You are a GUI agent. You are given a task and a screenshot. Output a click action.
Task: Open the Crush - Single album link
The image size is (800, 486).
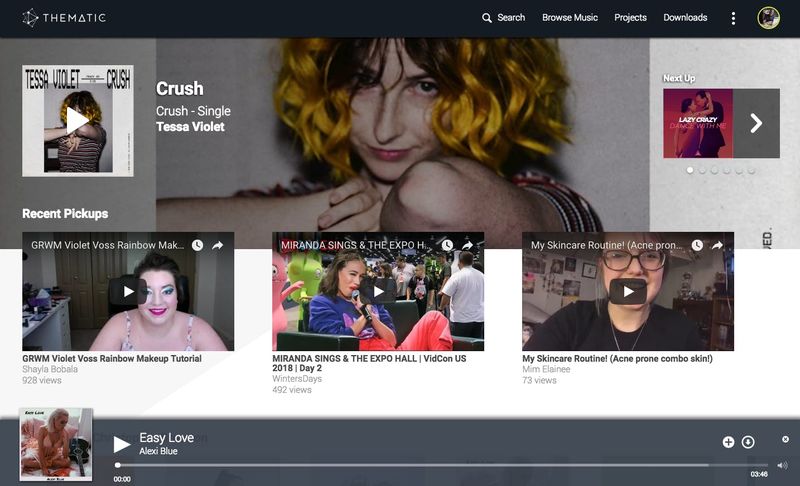(193, 111)
